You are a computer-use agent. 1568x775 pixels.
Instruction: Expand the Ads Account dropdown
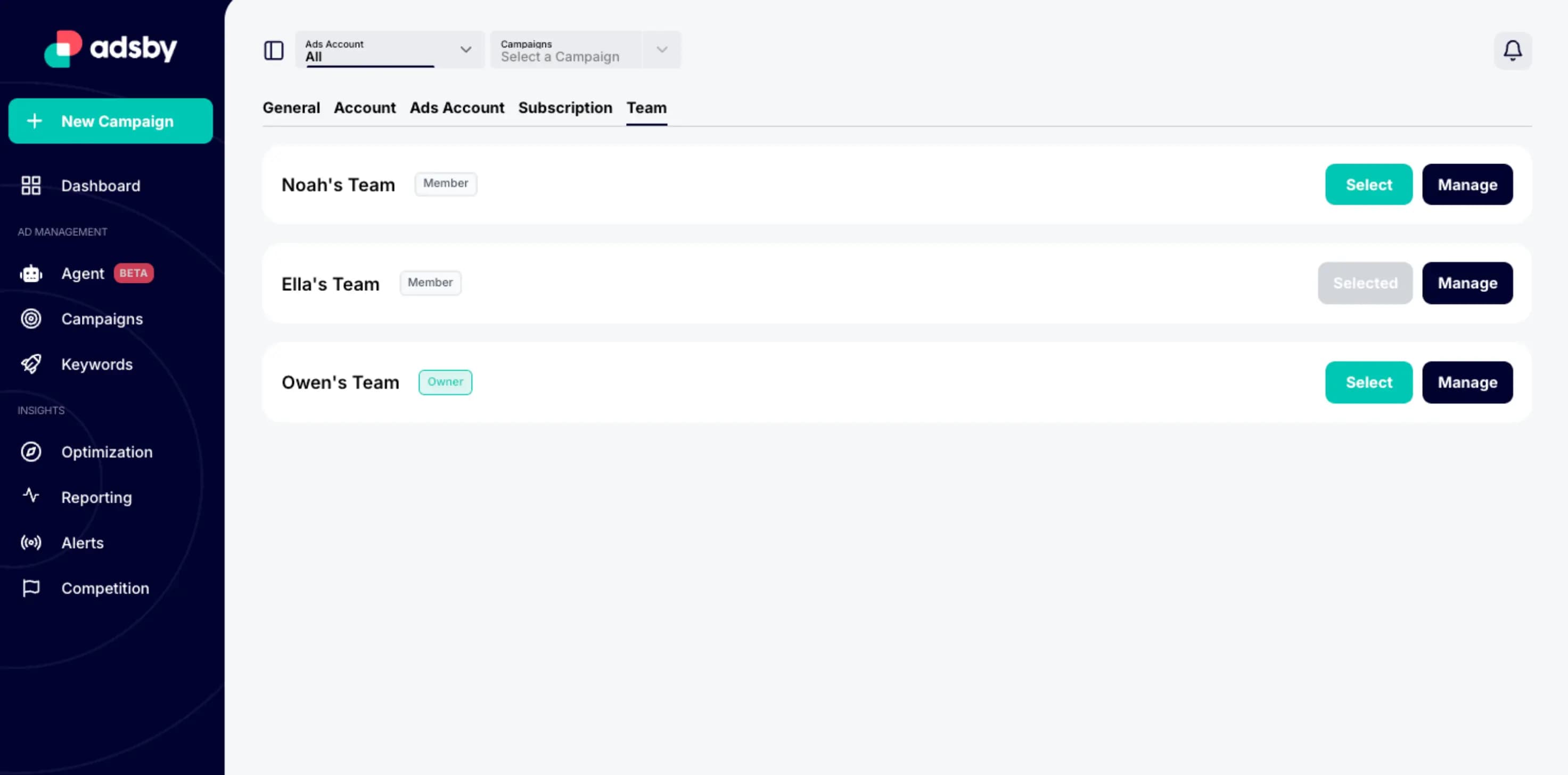(466, 50)
